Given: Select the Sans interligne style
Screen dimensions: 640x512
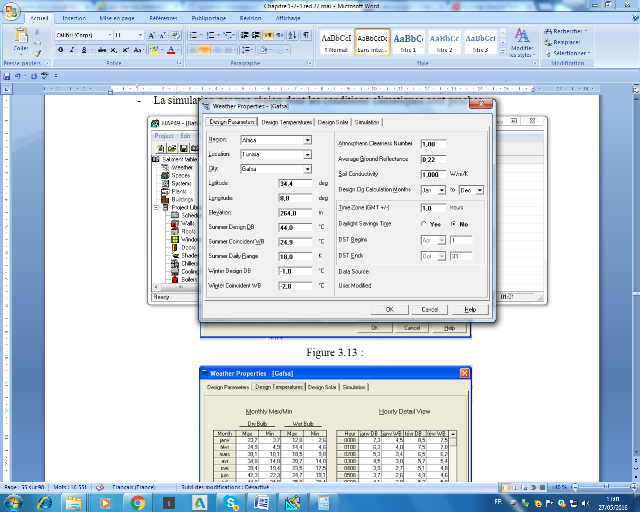Looking at the screenshot, I should click(372, 40).
